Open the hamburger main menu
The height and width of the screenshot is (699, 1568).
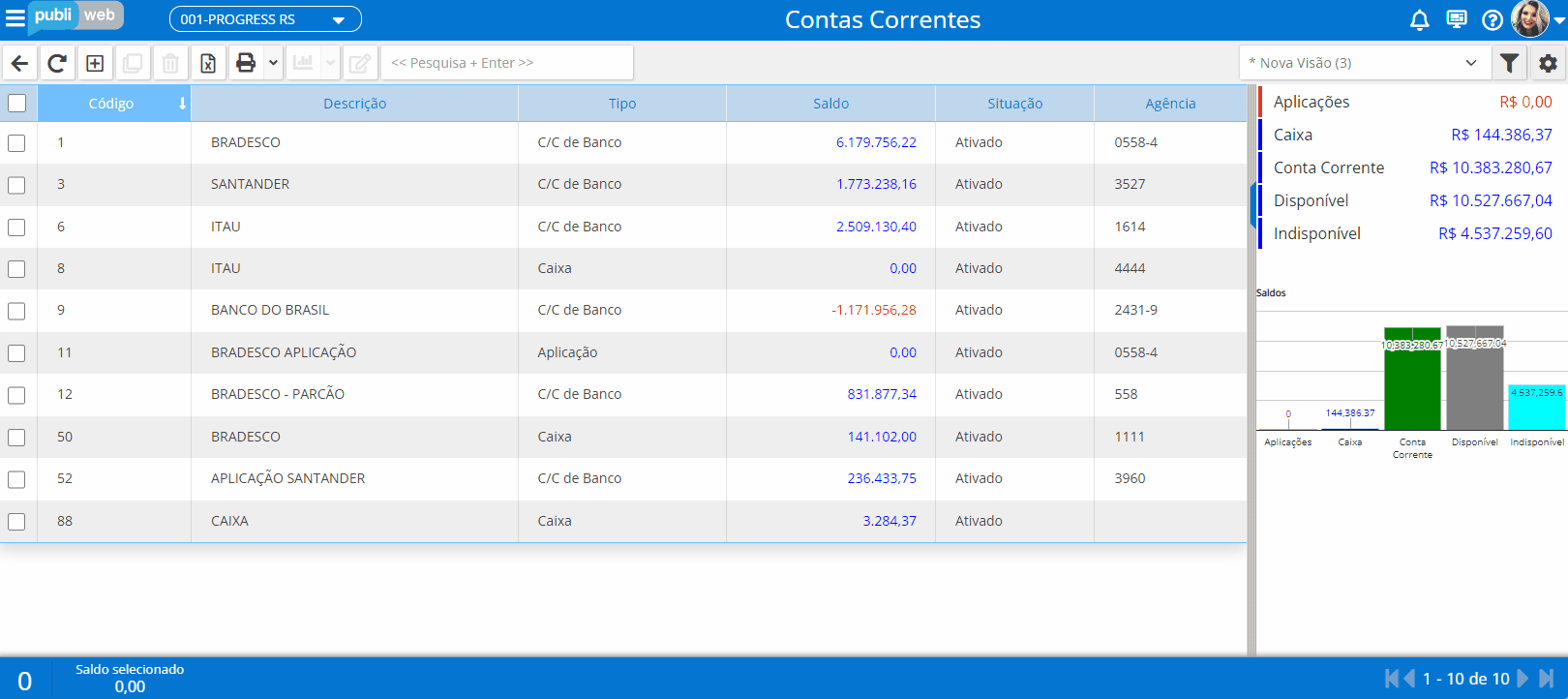(15, 18)
